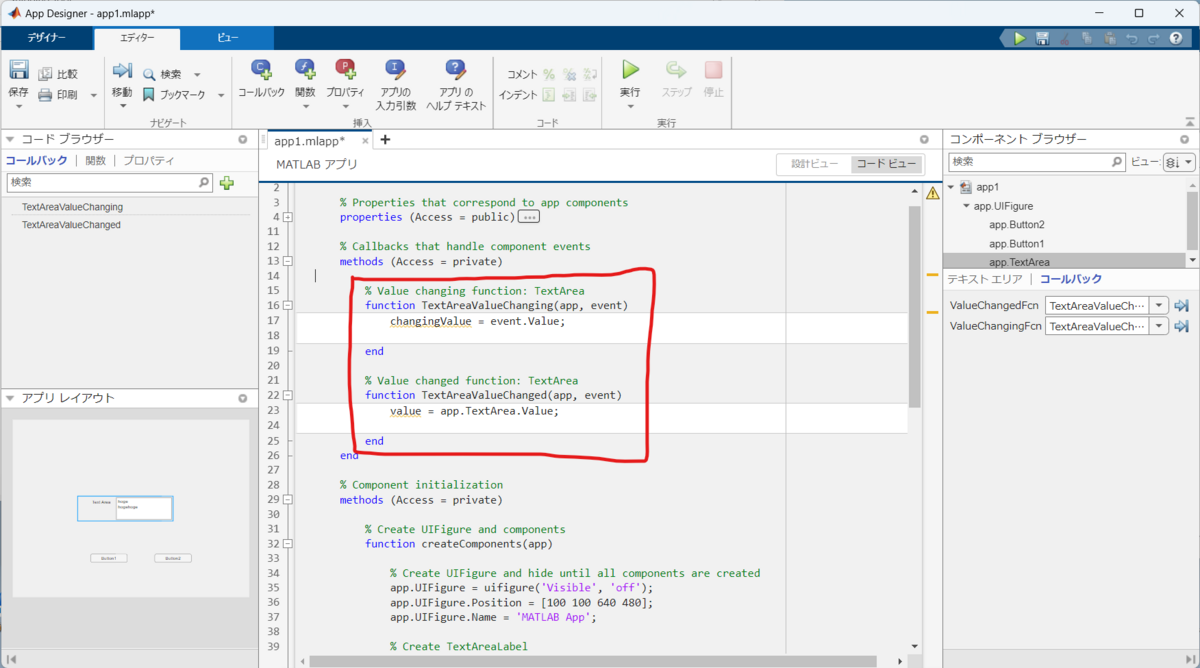This screenshot has width=1200, height=668.
Task: Go to ValueChangingFcn callback arrow icon
Action: [x=1181, y=326]
